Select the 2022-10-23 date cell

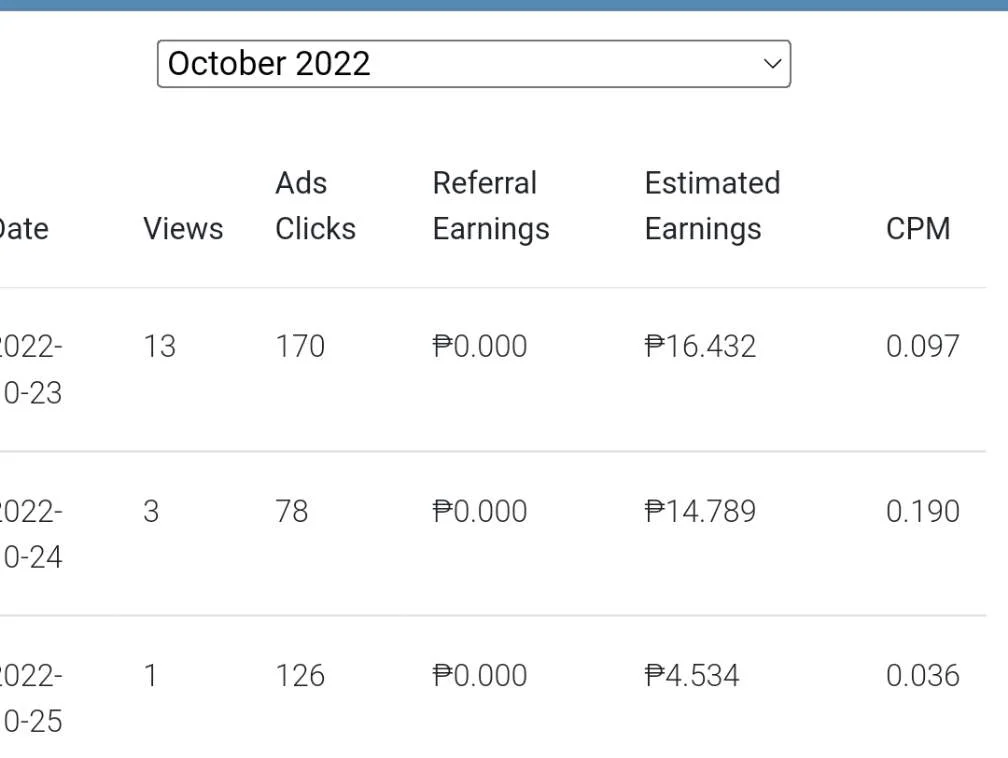(x=32, y=370)
